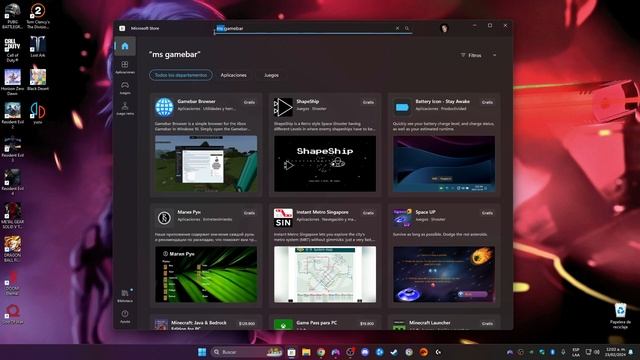Open the ShapeShip black preview thumbnail

coord(325,164)
